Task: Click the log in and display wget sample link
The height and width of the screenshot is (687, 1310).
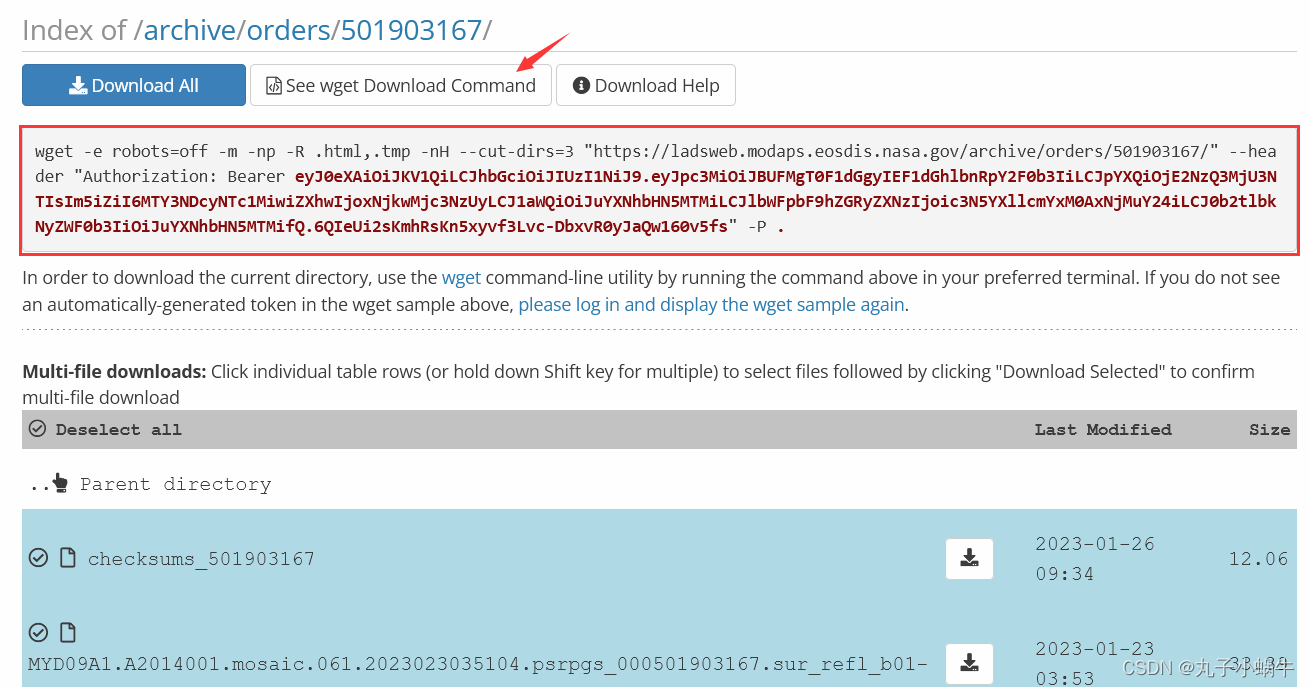Action: click(x=710, y=304)
